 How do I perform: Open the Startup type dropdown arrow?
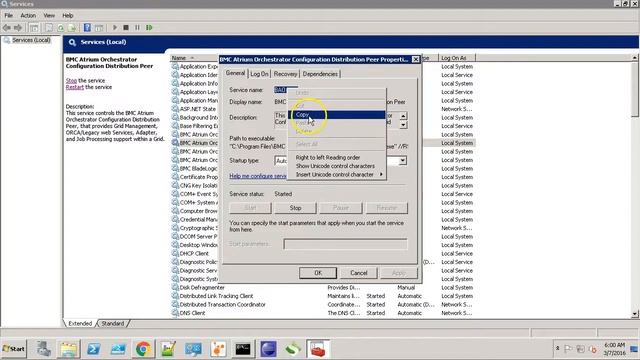403,161
